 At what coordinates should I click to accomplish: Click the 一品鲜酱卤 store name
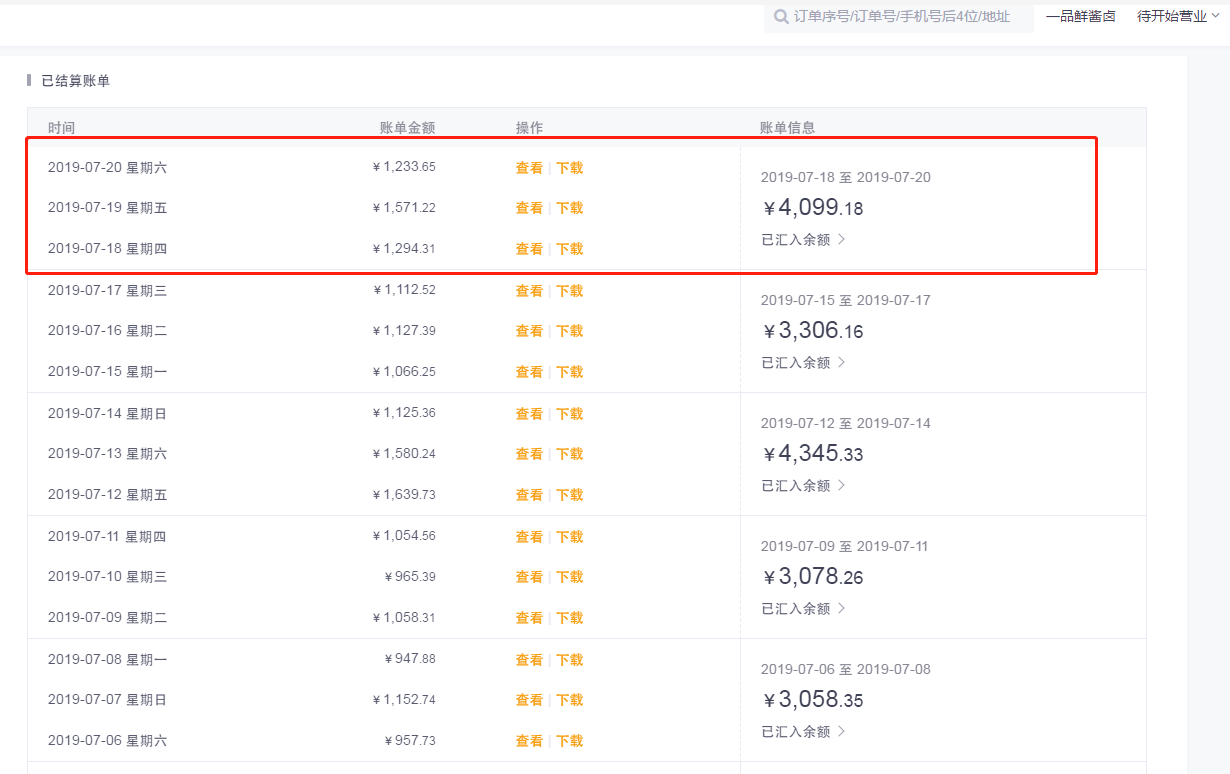(1081, 16)
